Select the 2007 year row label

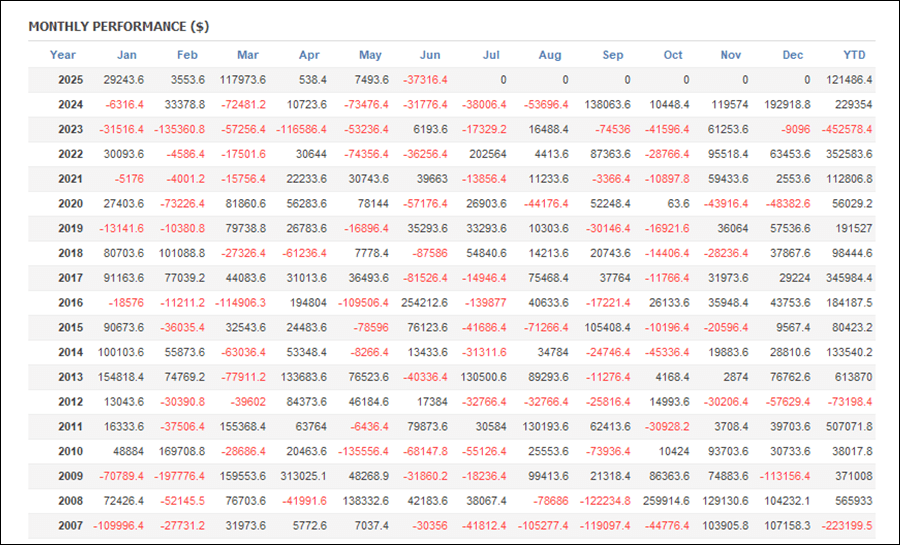[x=71, y=525]
